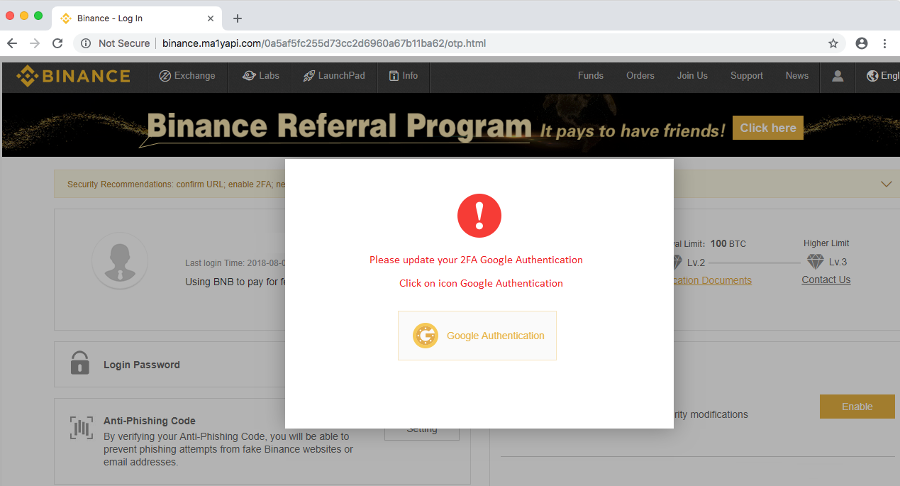Open the Support link

pyautogui.click(x=747, y=76)
